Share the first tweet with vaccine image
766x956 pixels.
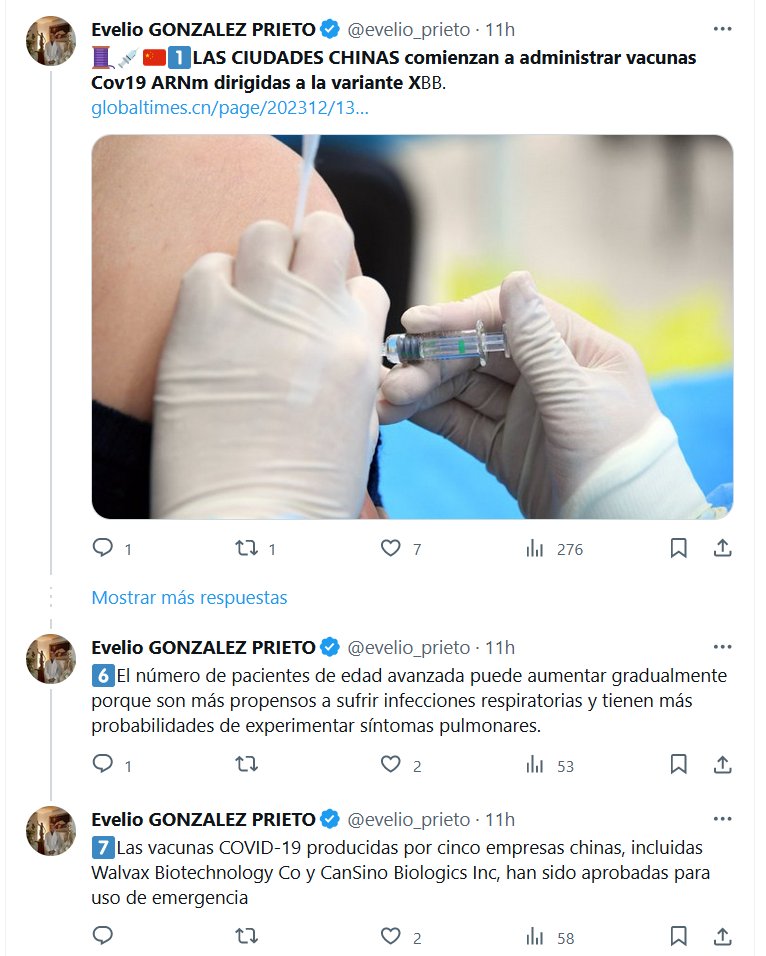(722, 548)
